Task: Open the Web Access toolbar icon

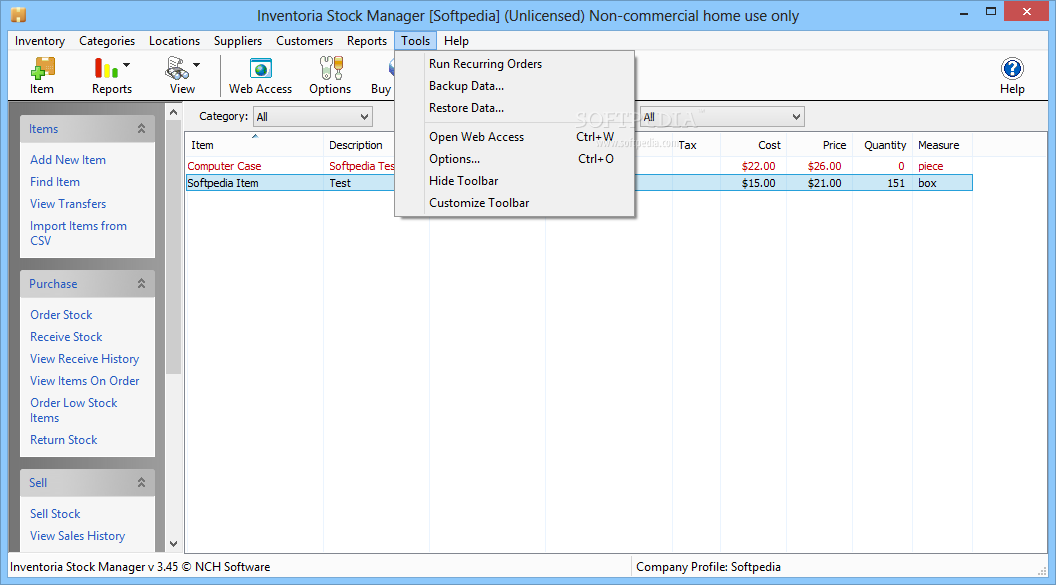Action: coord(260,75)
